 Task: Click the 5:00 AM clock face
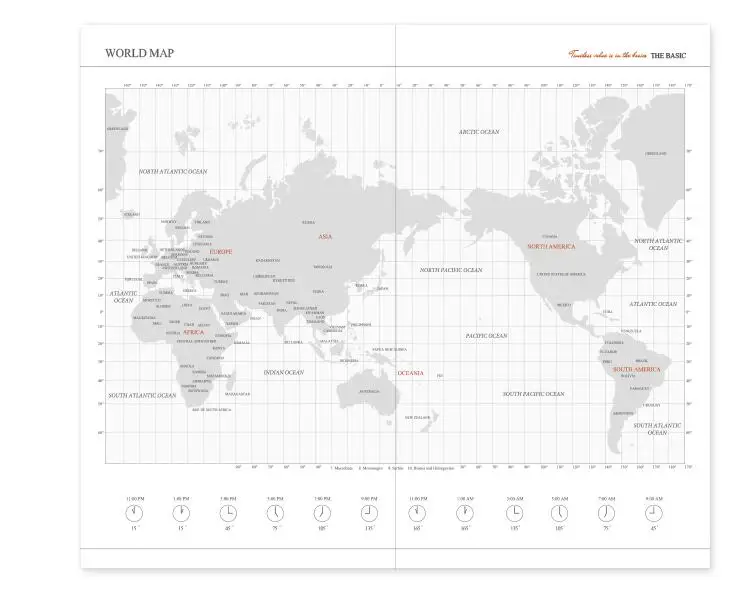tap(559, 513)
